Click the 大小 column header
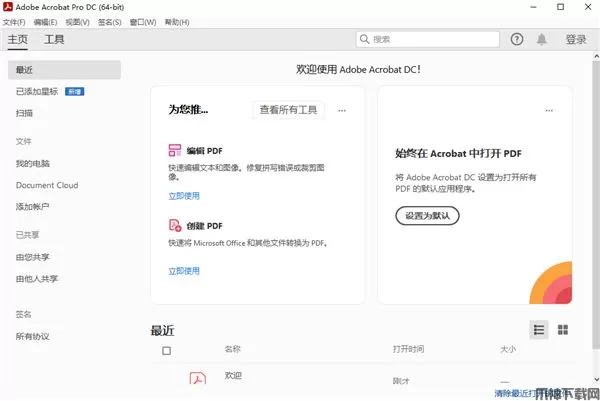Viewport: 600px width, 401px height. coord(508,349)
